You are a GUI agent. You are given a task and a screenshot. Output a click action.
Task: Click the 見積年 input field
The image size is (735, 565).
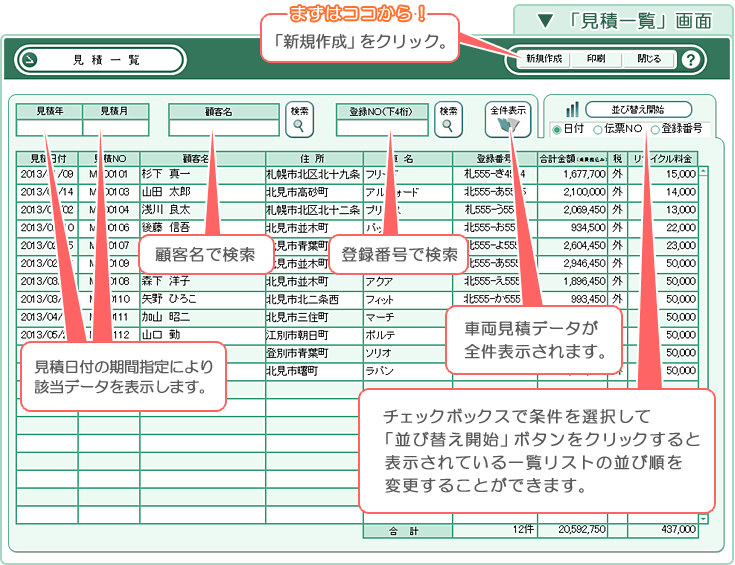click(49, 128)
